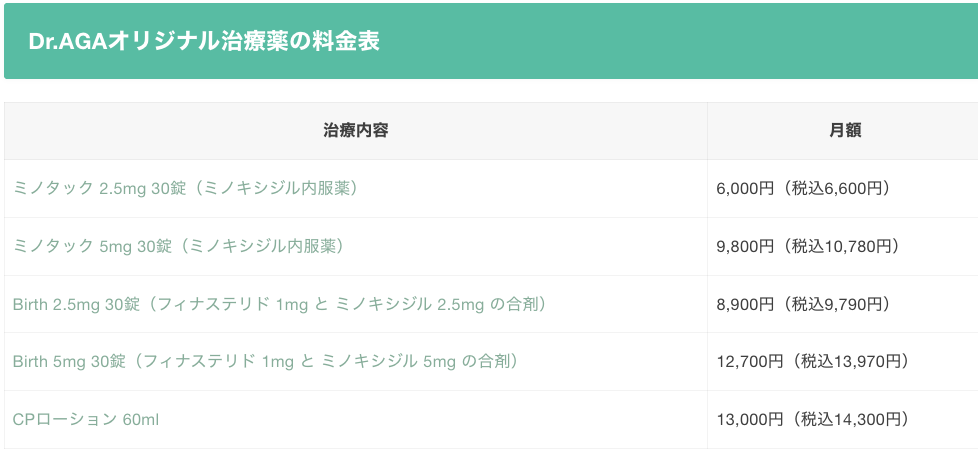
Task: Click the 8,900円 base price
Action: point(745,304)
